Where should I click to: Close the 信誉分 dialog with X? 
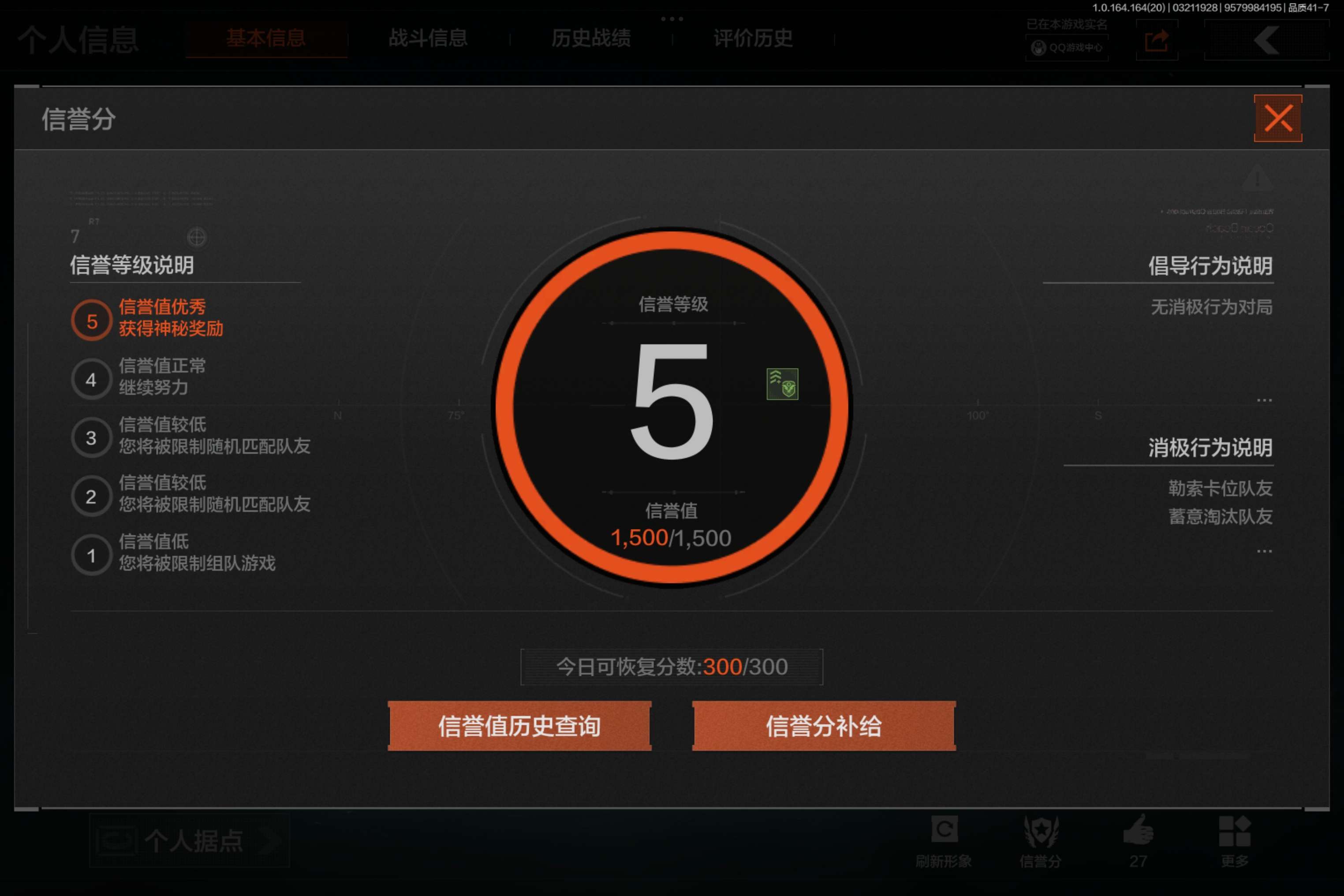point(1278,118)
